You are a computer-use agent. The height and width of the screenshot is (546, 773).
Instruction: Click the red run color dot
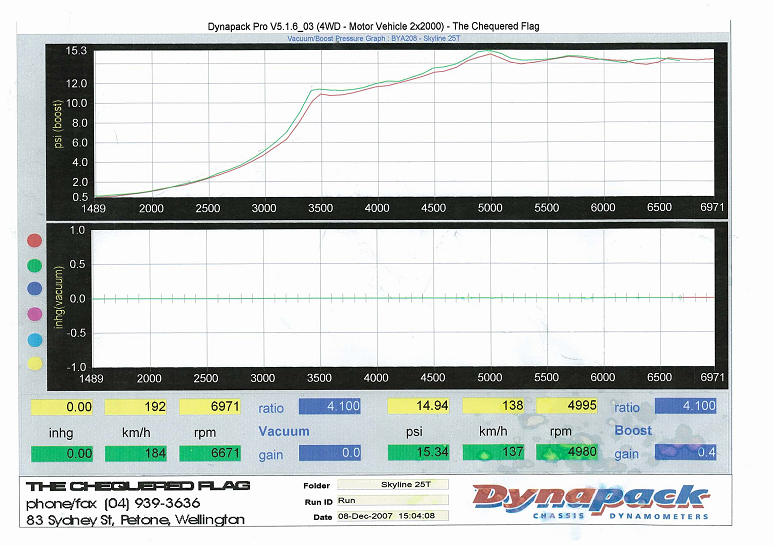click(35, 241)
